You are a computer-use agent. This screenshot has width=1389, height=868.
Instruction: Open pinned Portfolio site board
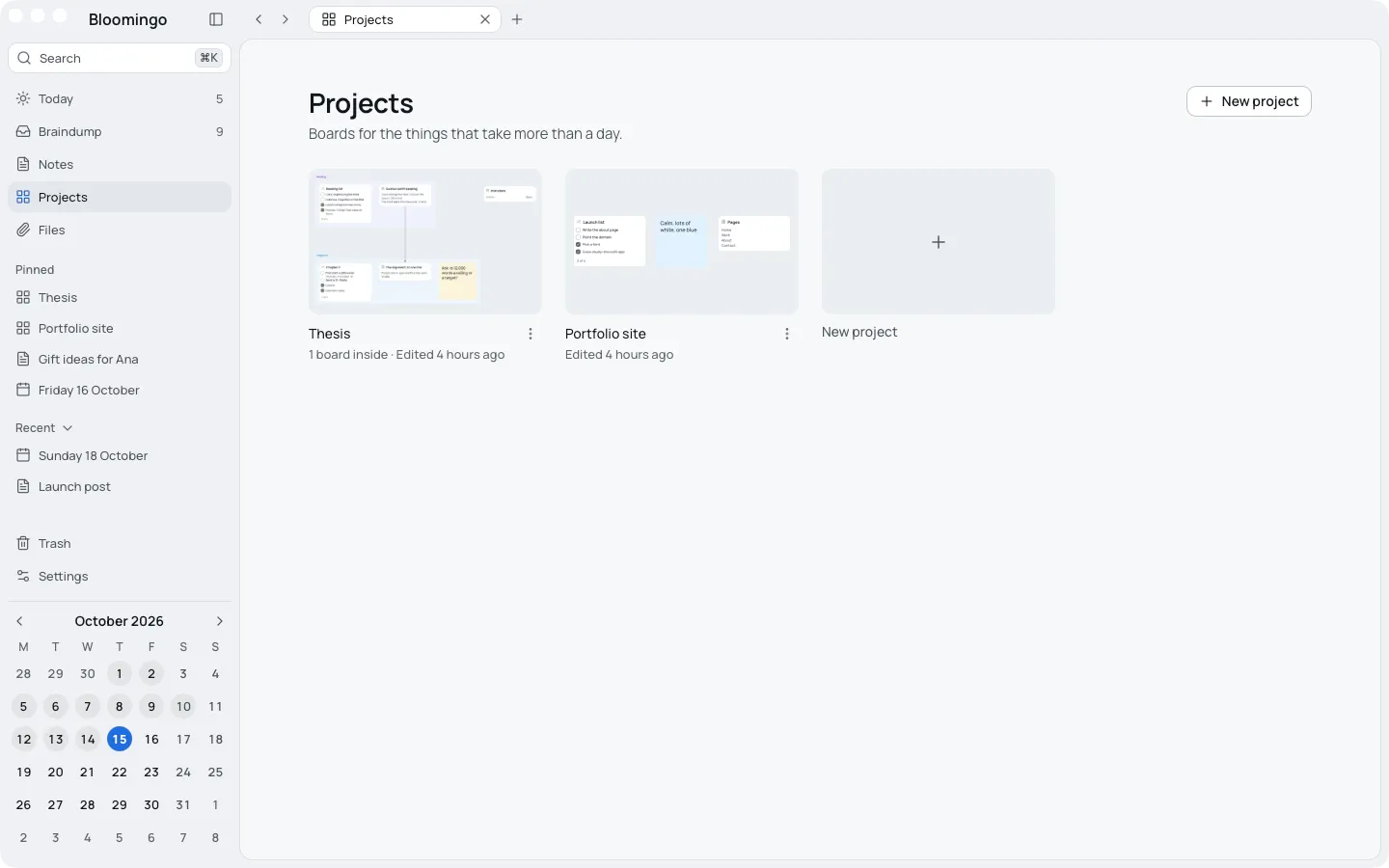tap(120, 329)
